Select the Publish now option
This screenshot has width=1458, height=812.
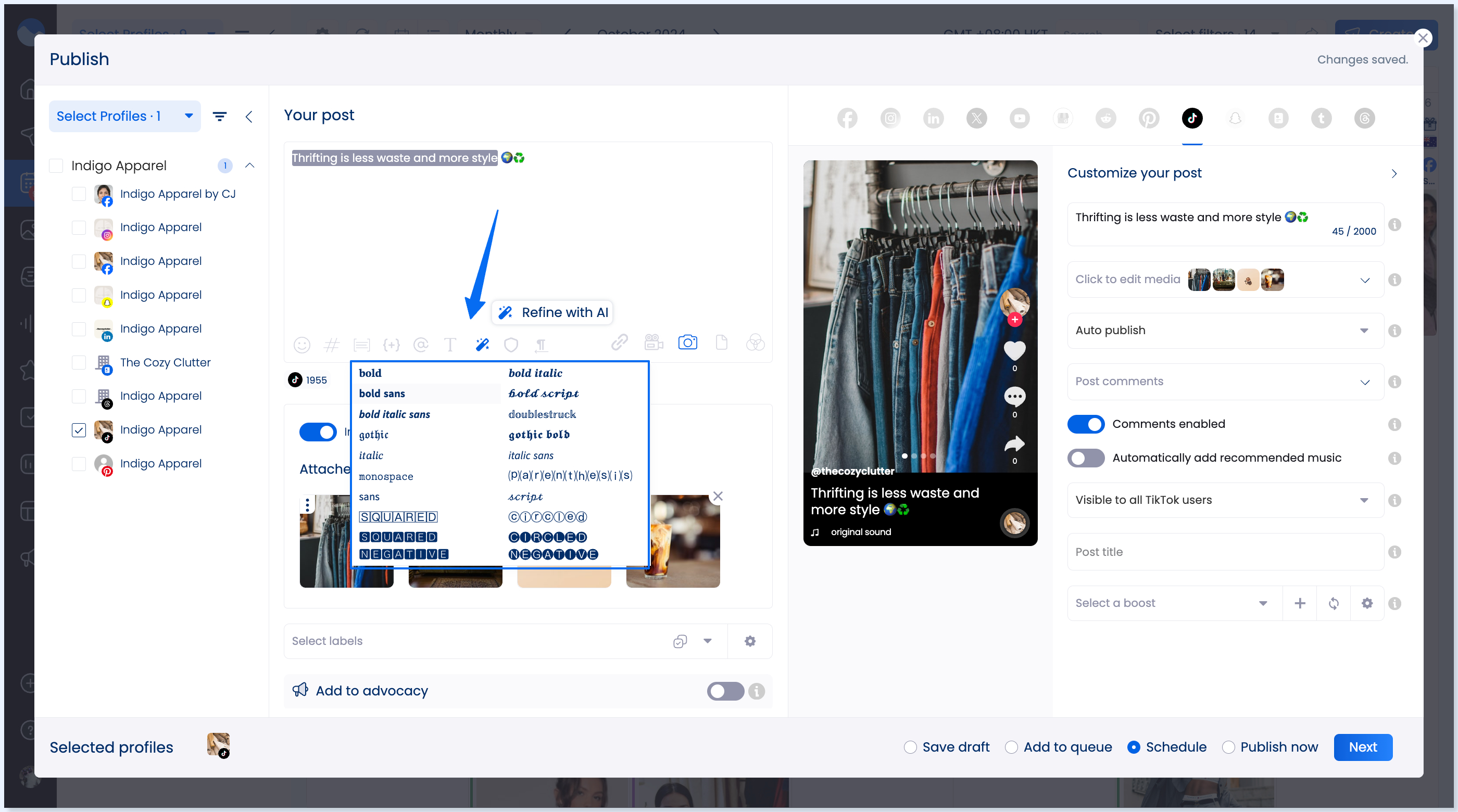(x=1228, y=747)
